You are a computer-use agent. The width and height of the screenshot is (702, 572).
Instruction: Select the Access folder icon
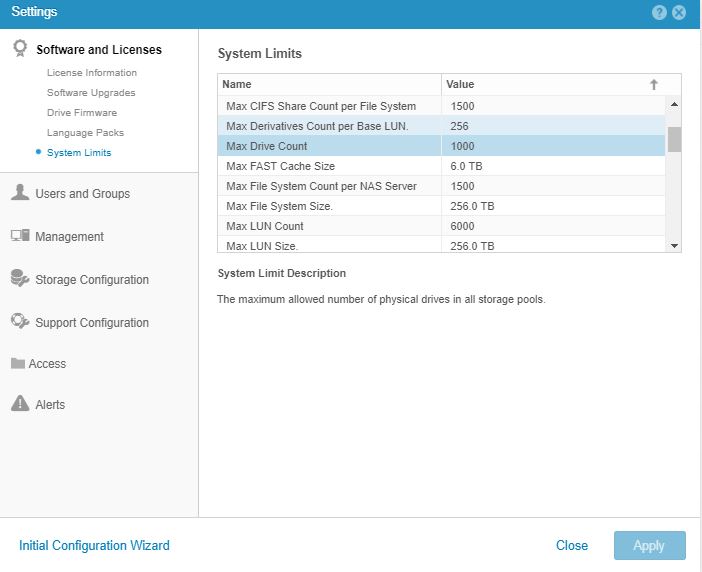click(18, 364)
